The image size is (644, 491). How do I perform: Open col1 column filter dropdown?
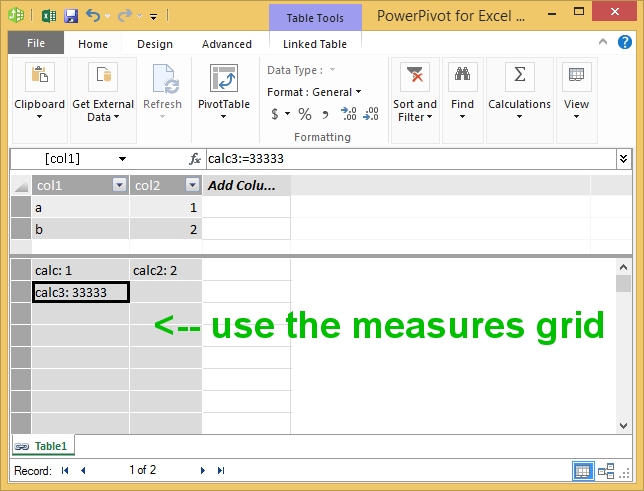pyautogui.click(x=119, y=185)
